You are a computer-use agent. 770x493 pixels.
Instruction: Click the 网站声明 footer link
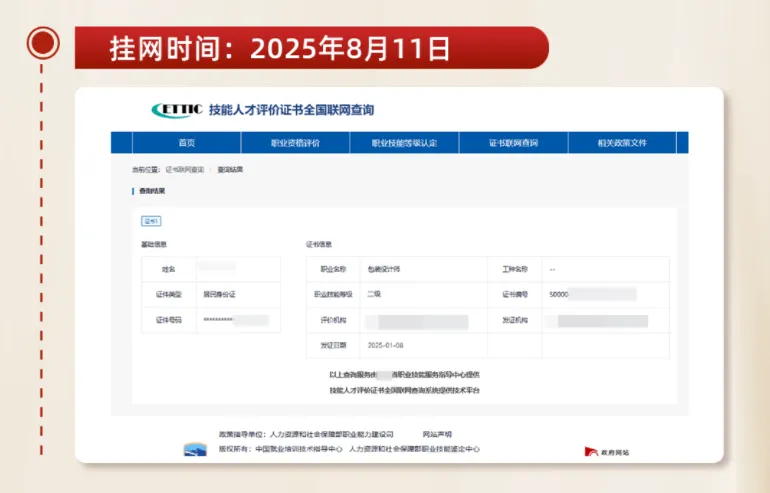pyautogui.click(x=437, y=435)
